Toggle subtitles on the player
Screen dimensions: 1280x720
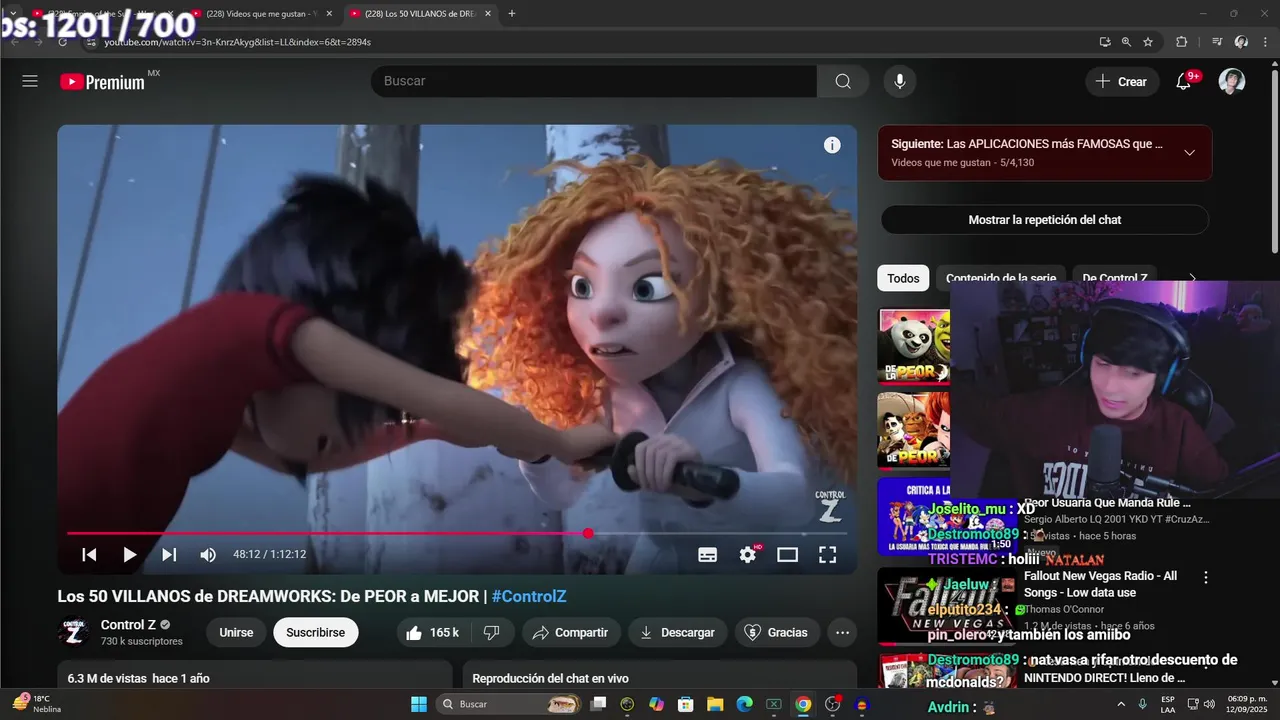708,554
